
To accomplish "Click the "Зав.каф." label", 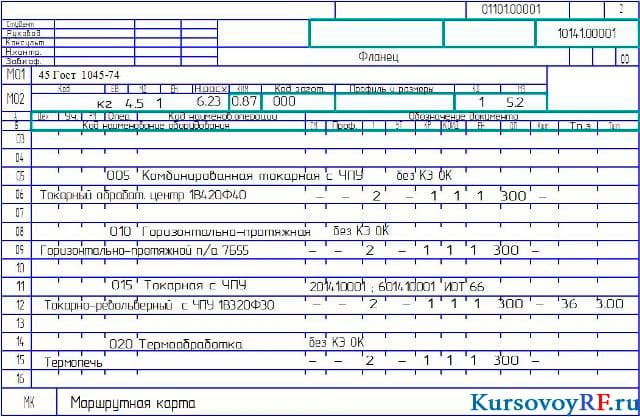I will click(x=23, y=61).
